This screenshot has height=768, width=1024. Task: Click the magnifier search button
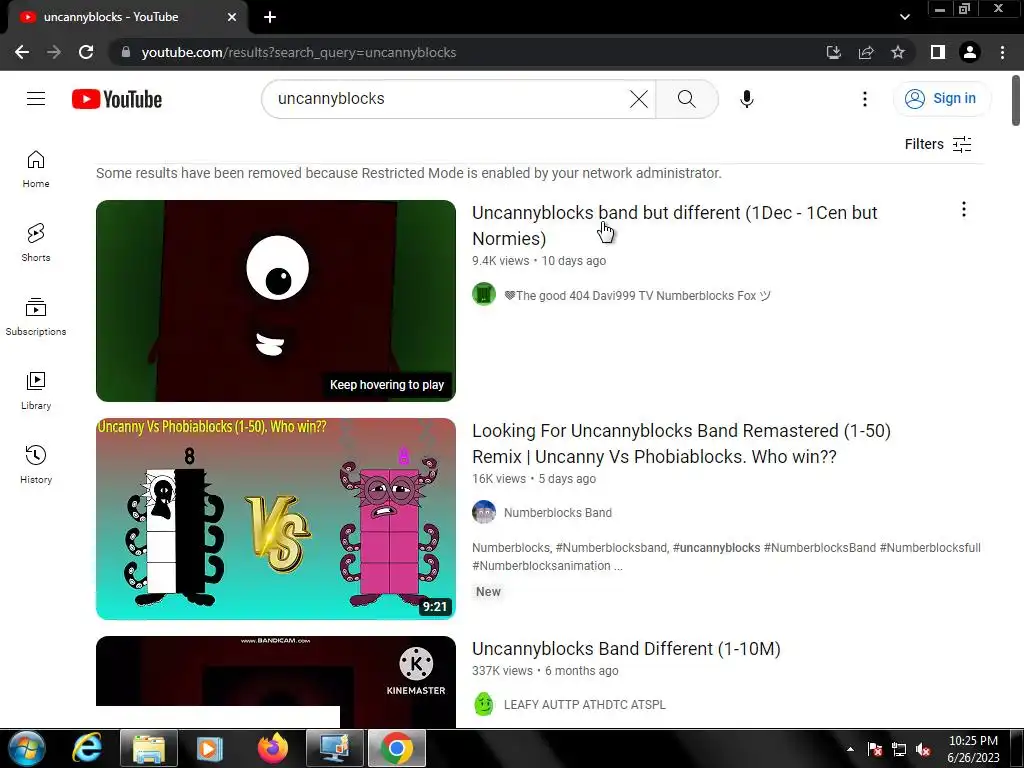click(x=686, y=99)
